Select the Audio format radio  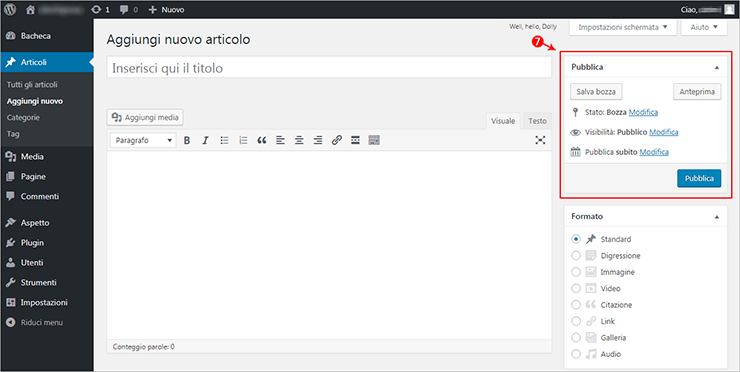tap(576, 354)
